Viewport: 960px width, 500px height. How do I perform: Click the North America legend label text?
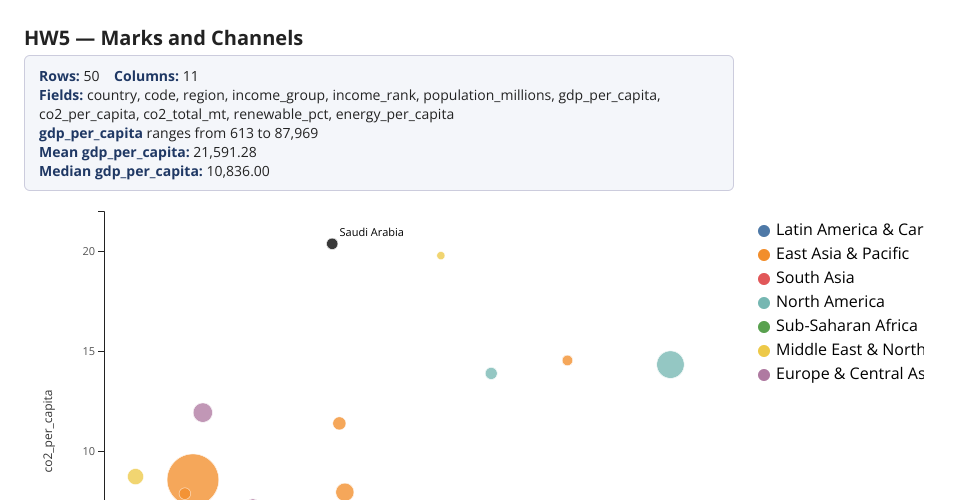[830, 302]
